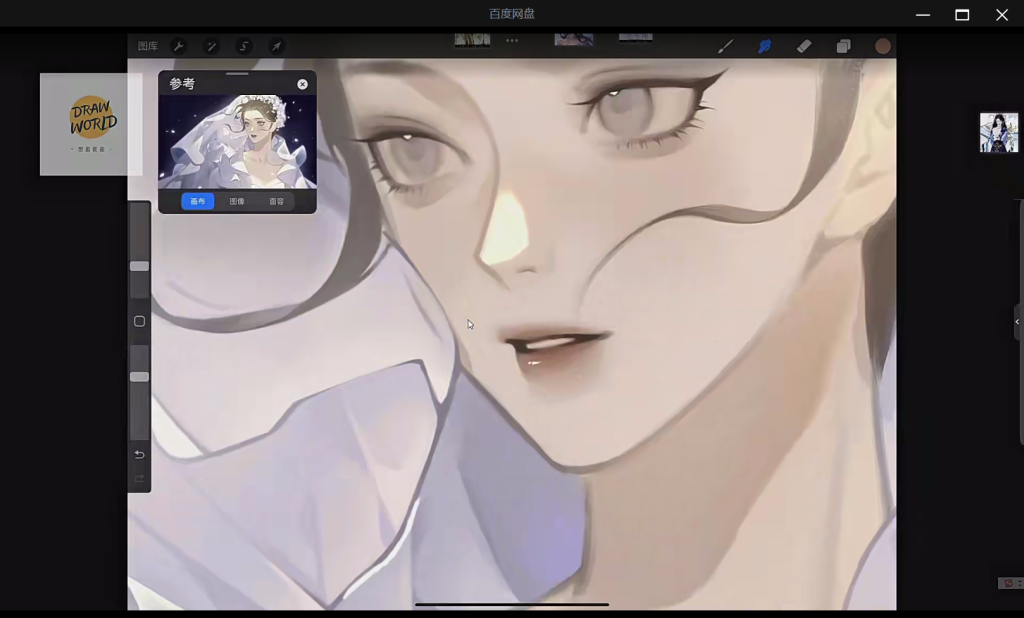Expand the collapsed right side panel arrow

pyautogui.click(x=1017, y=322)
